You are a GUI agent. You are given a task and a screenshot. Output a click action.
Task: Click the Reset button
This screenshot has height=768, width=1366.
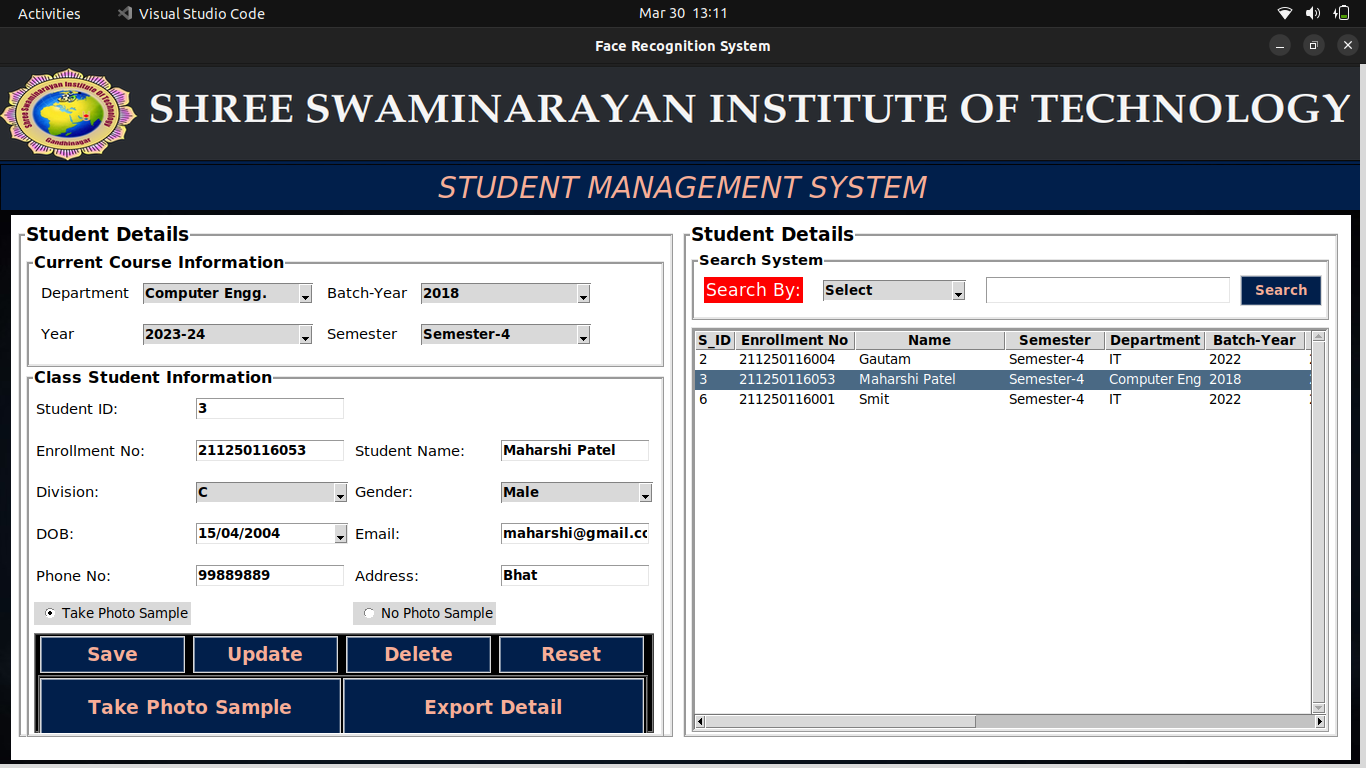pos(571,654)
